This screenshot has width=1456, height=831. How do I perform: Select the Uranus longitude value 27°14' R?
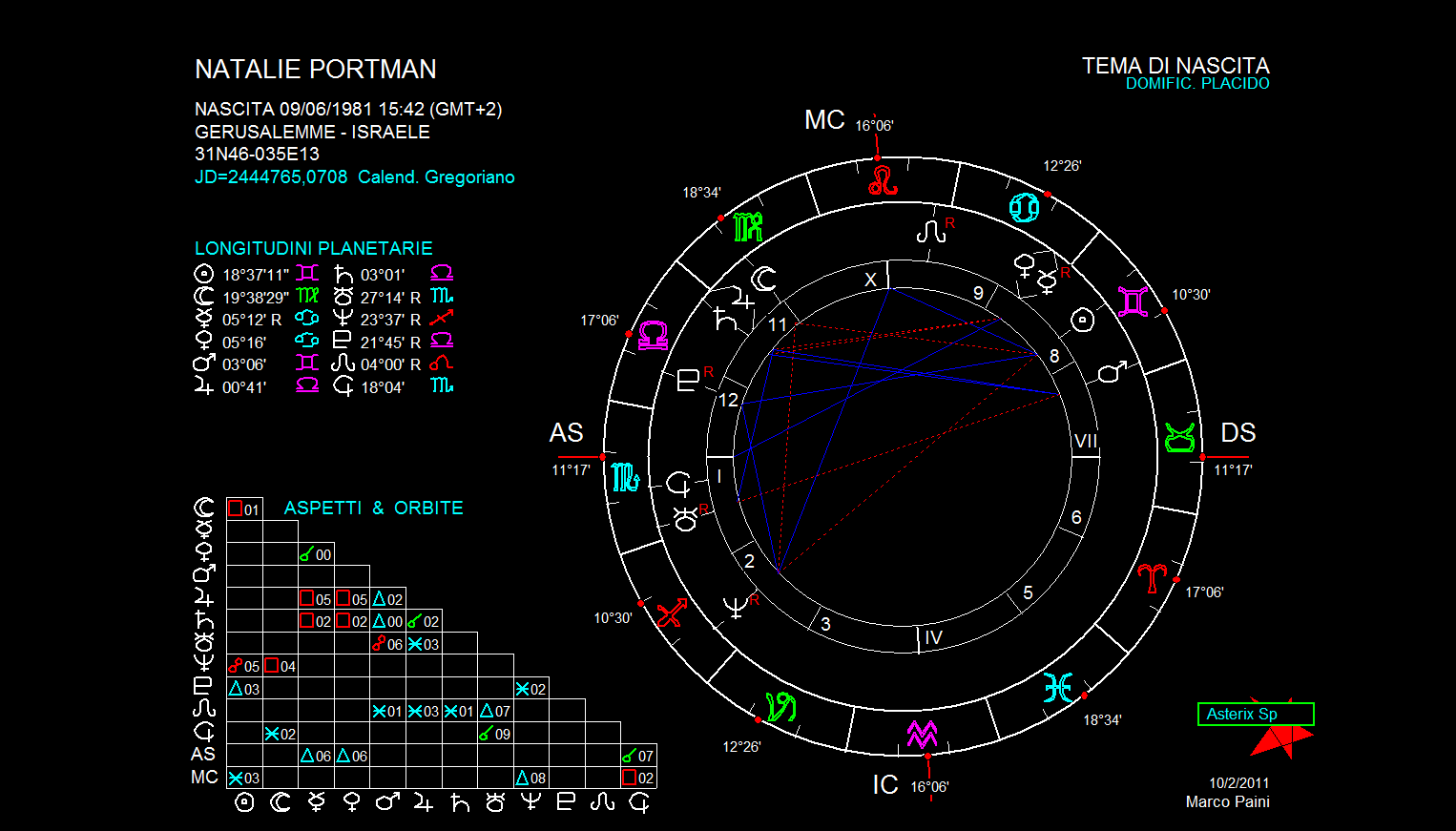click(x=390, y=298)
